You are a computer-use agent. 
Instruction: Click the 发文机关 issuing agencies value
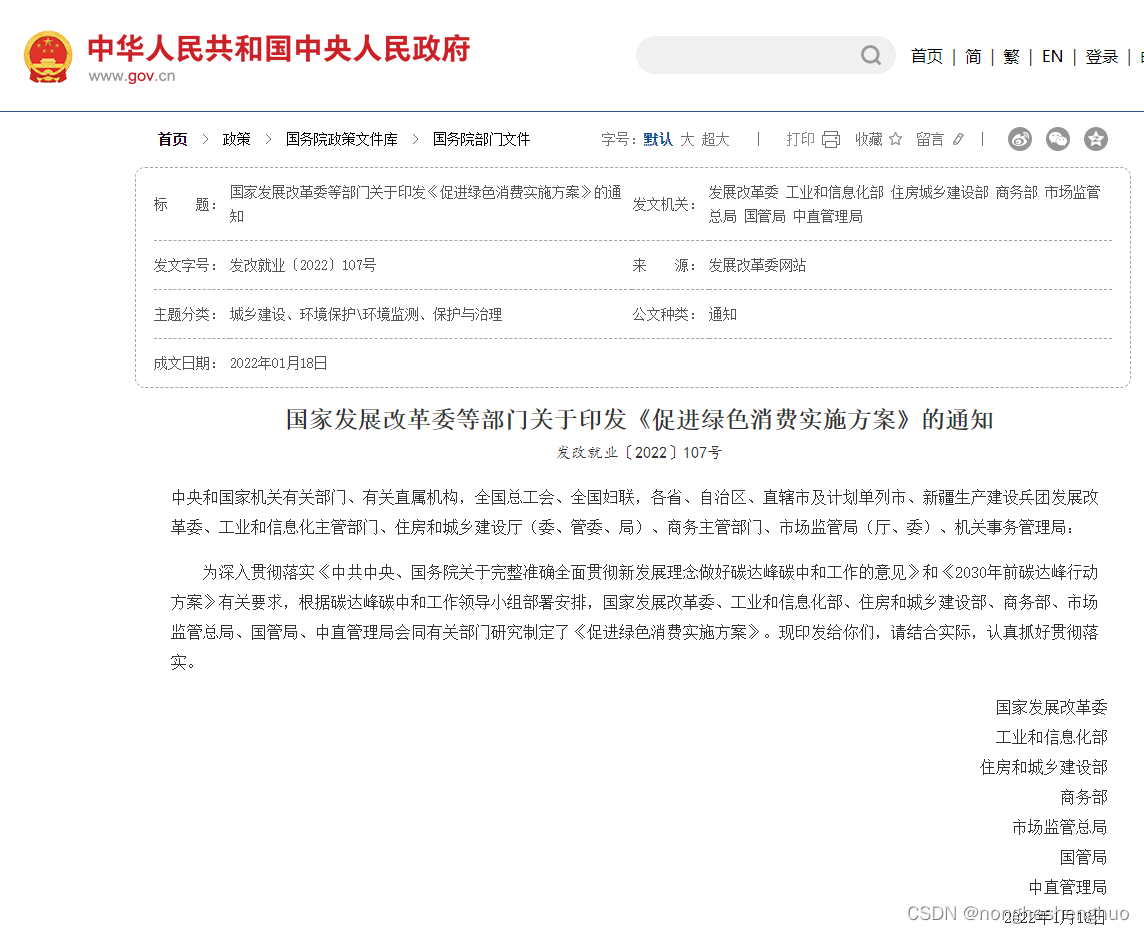[904, 204]
